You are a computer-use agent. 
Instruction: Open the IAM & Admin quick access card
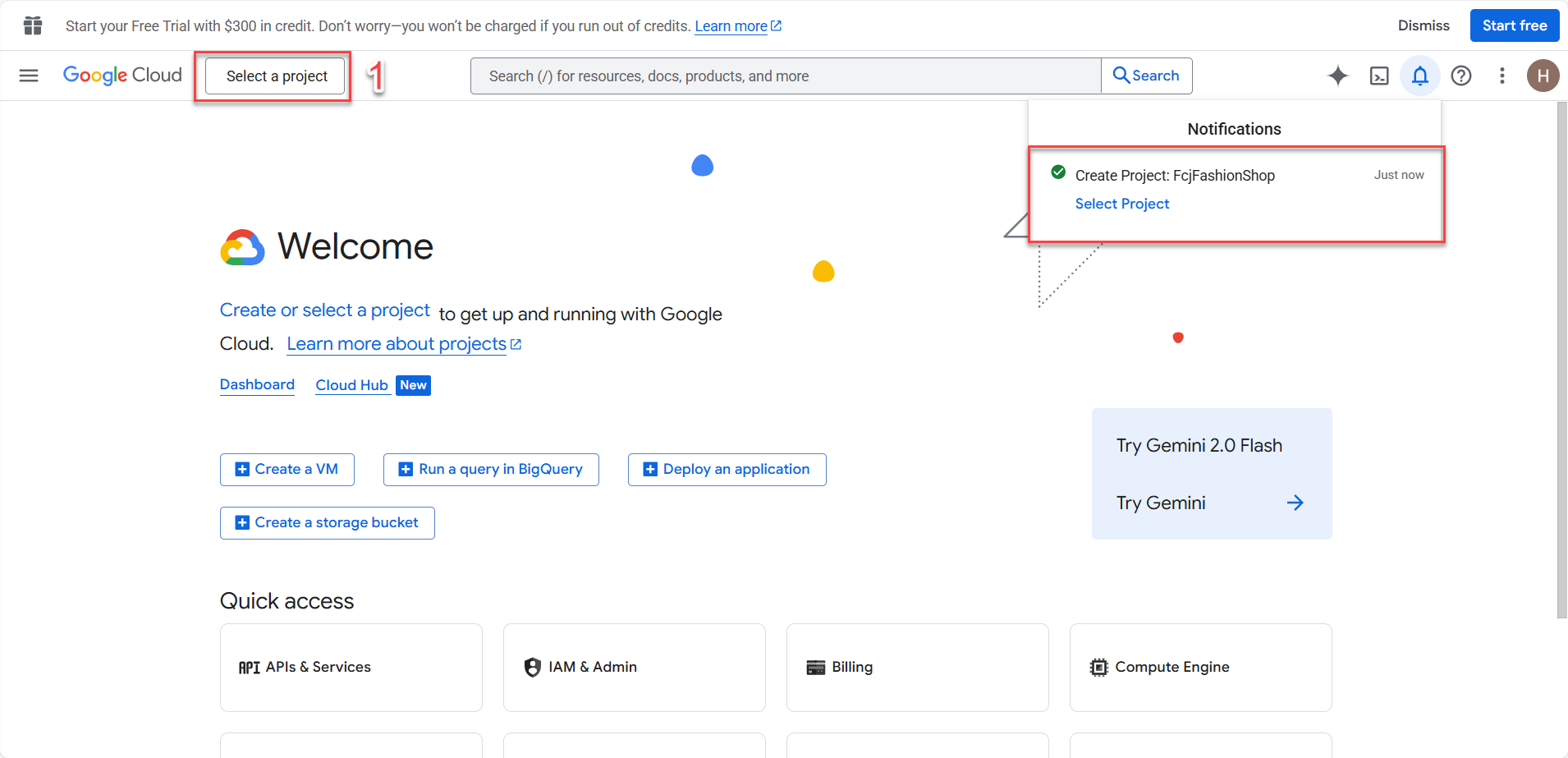635,668
